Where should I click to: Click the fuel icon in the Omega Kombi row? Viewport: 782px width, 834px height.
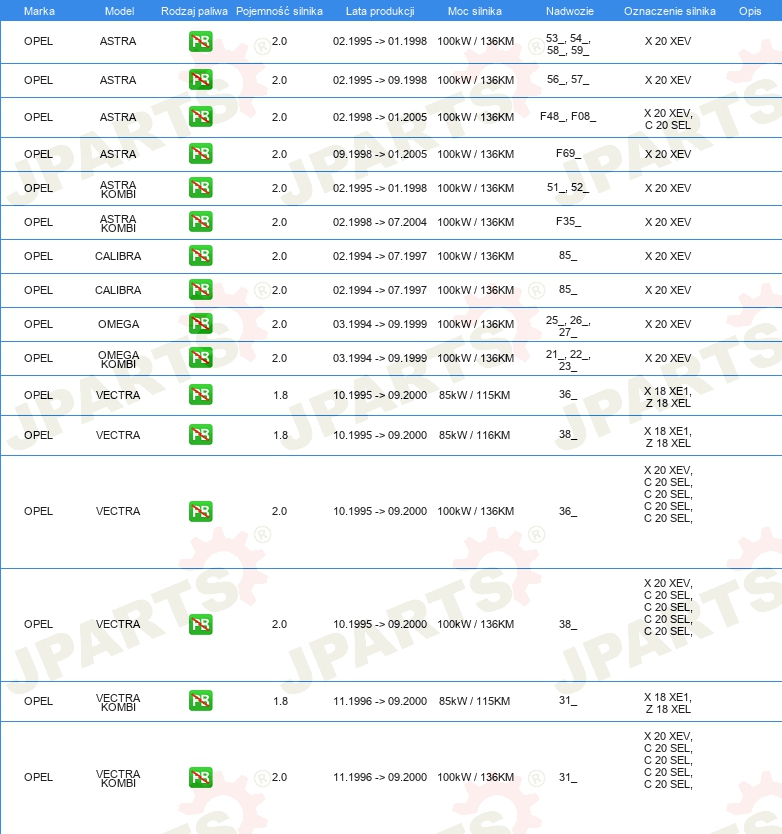pos(201,357)
